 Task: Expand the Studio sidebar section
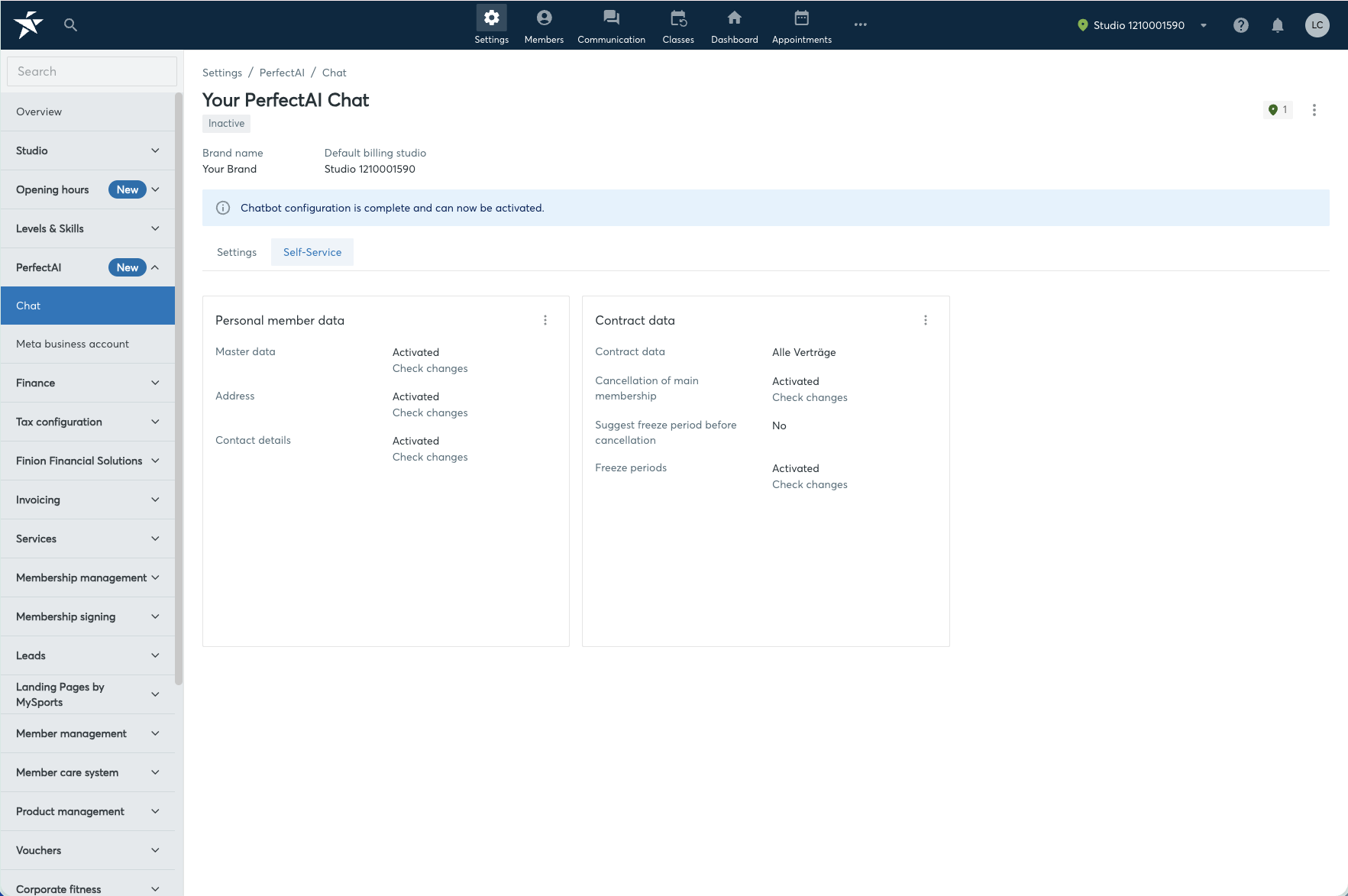pyautogui.click(x=88, y=150)
